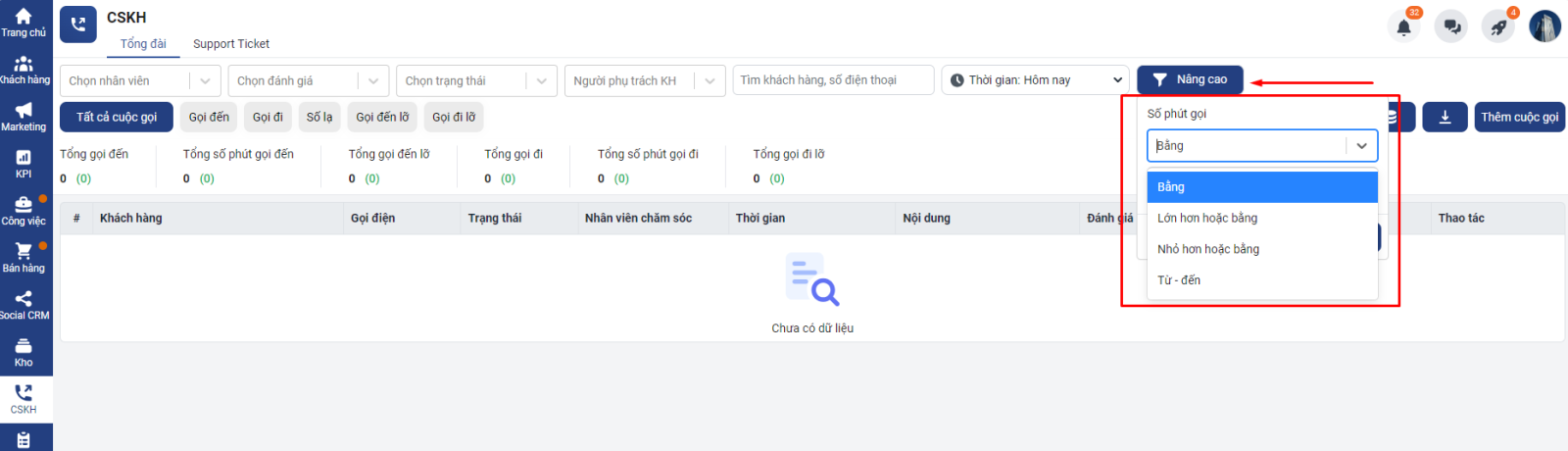Open Khách hàng sidebar section
The image size is (1568, 451).
[x=24, y=71]
